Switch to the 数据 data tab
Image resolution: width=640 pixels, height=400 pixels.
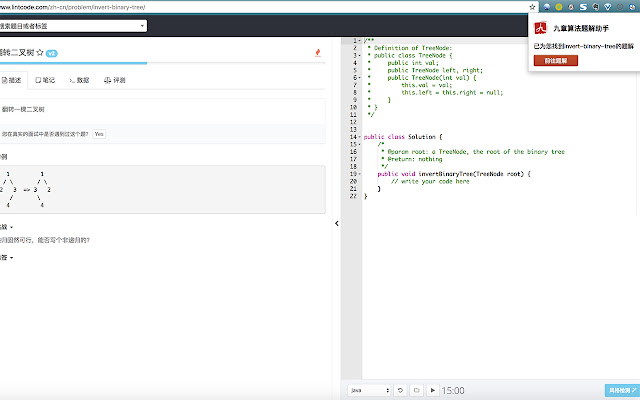pyautogui.click(x=79, y=79)
